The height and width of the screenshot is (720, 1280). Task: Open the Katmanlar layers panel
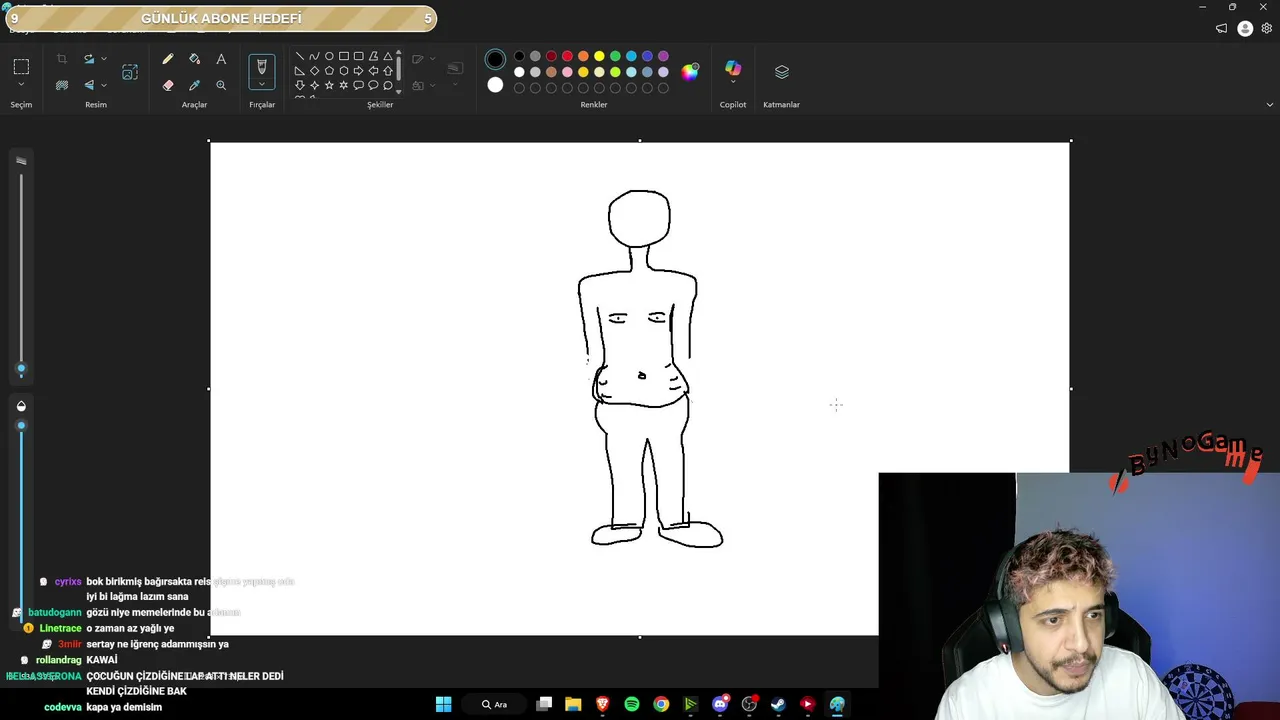[782, 72]
